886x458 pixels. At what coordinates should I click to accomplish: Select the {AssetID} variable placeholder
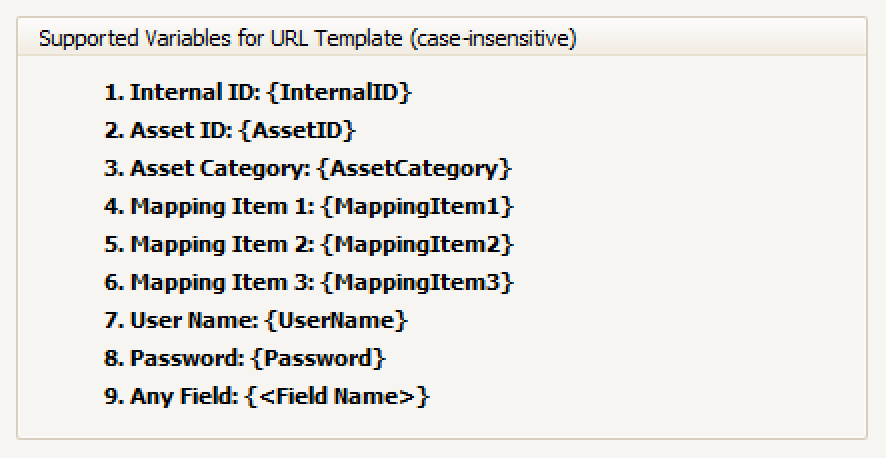pyautogui.click(x=300, y=131)
